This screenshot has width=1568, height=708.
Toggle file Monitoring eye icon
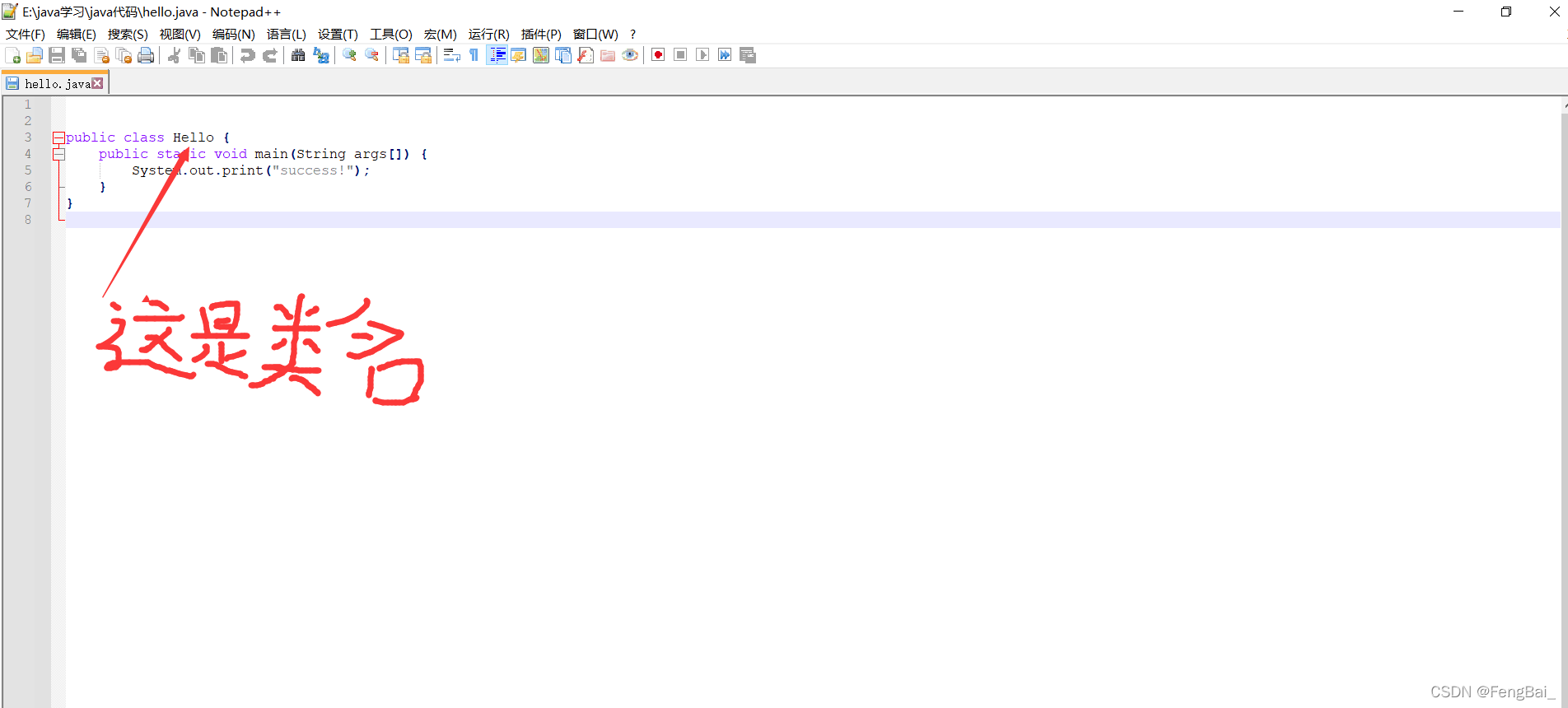[x=630, y=55]
